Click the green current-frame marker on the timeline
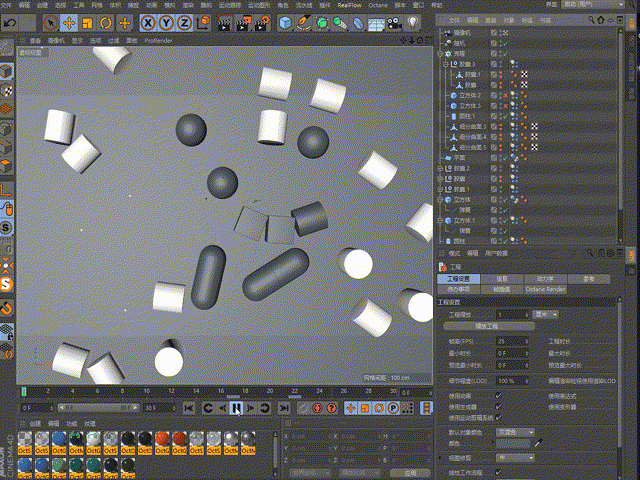Viewport: 640px width, 480px height. click(24, 392)
